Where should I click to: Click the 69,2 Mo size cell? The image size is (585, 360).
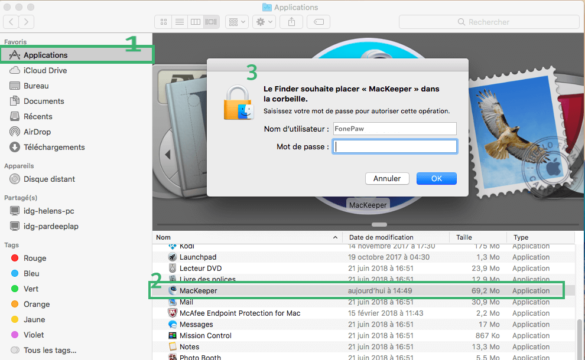coord(485,291)
